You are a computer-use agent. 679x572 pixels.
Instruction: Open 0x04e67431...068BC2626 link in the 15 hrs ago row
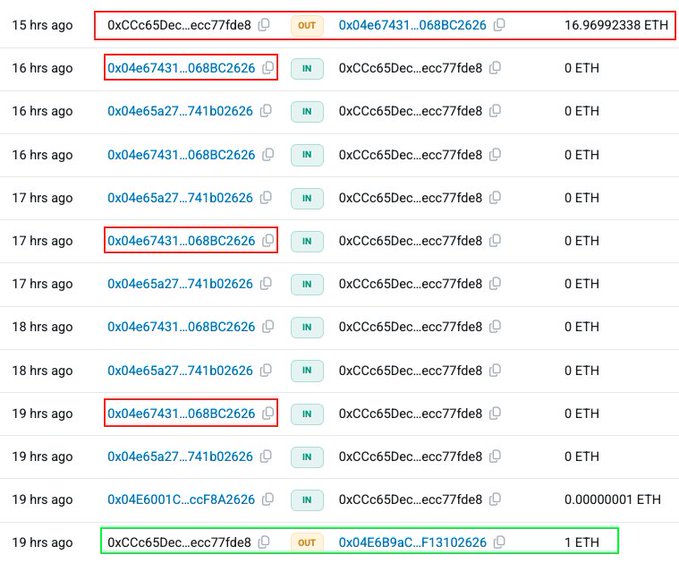coord(412,25)
